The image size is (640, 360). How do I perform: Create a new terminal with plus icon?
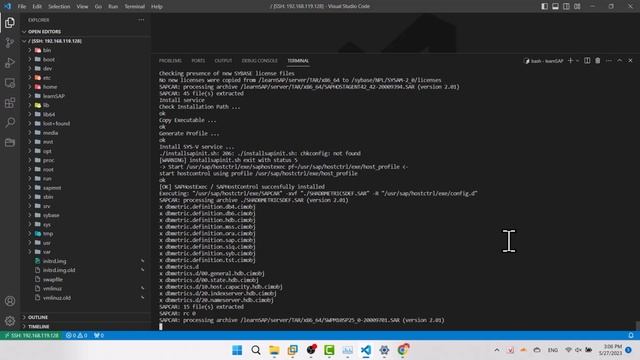point(571,60)
